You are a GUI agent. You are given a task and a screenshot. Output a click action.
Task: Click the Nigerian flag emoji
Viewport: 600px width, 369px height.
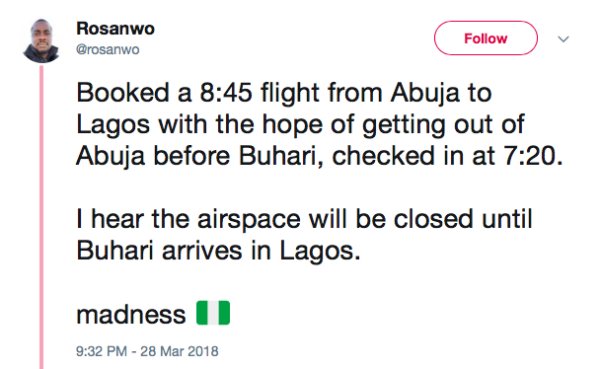click(213, 313)
